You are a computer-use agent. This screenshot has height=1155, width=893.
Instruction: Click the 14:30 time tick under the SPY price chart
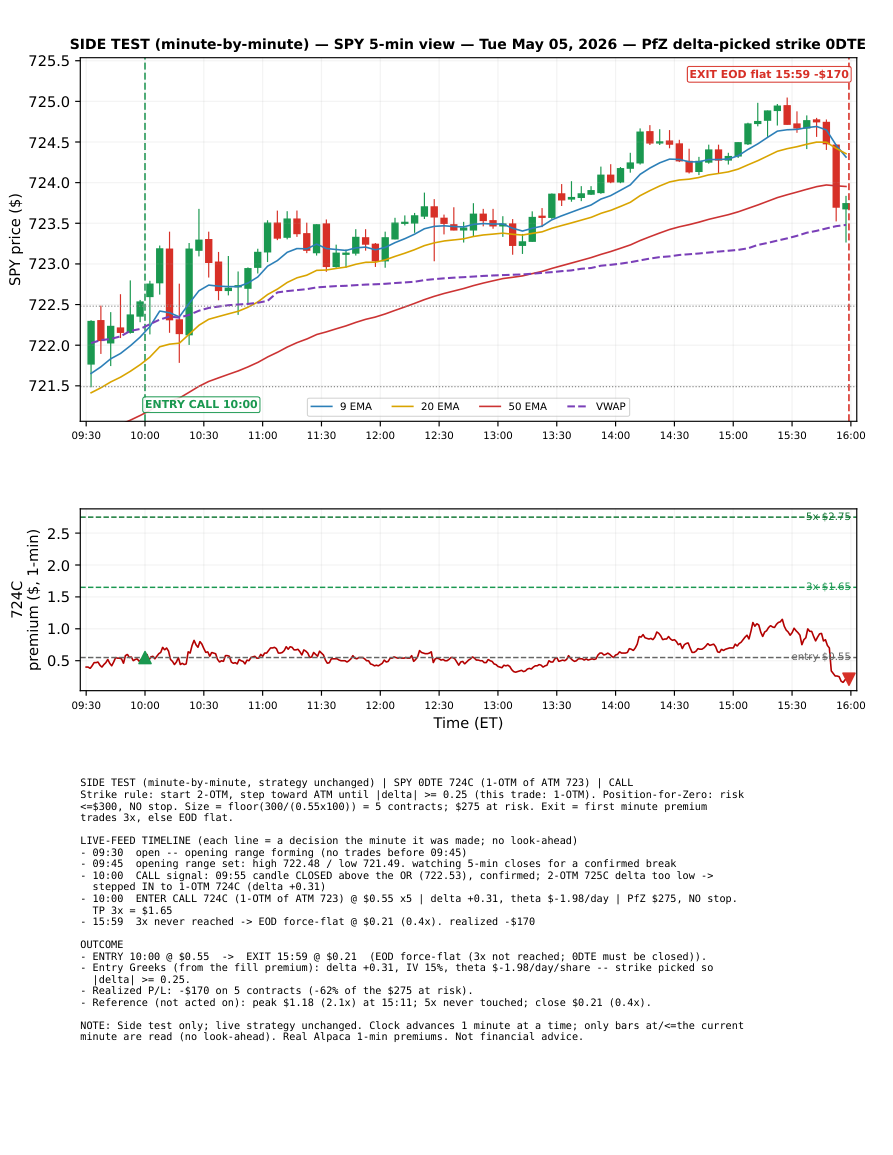pos(674,435)
